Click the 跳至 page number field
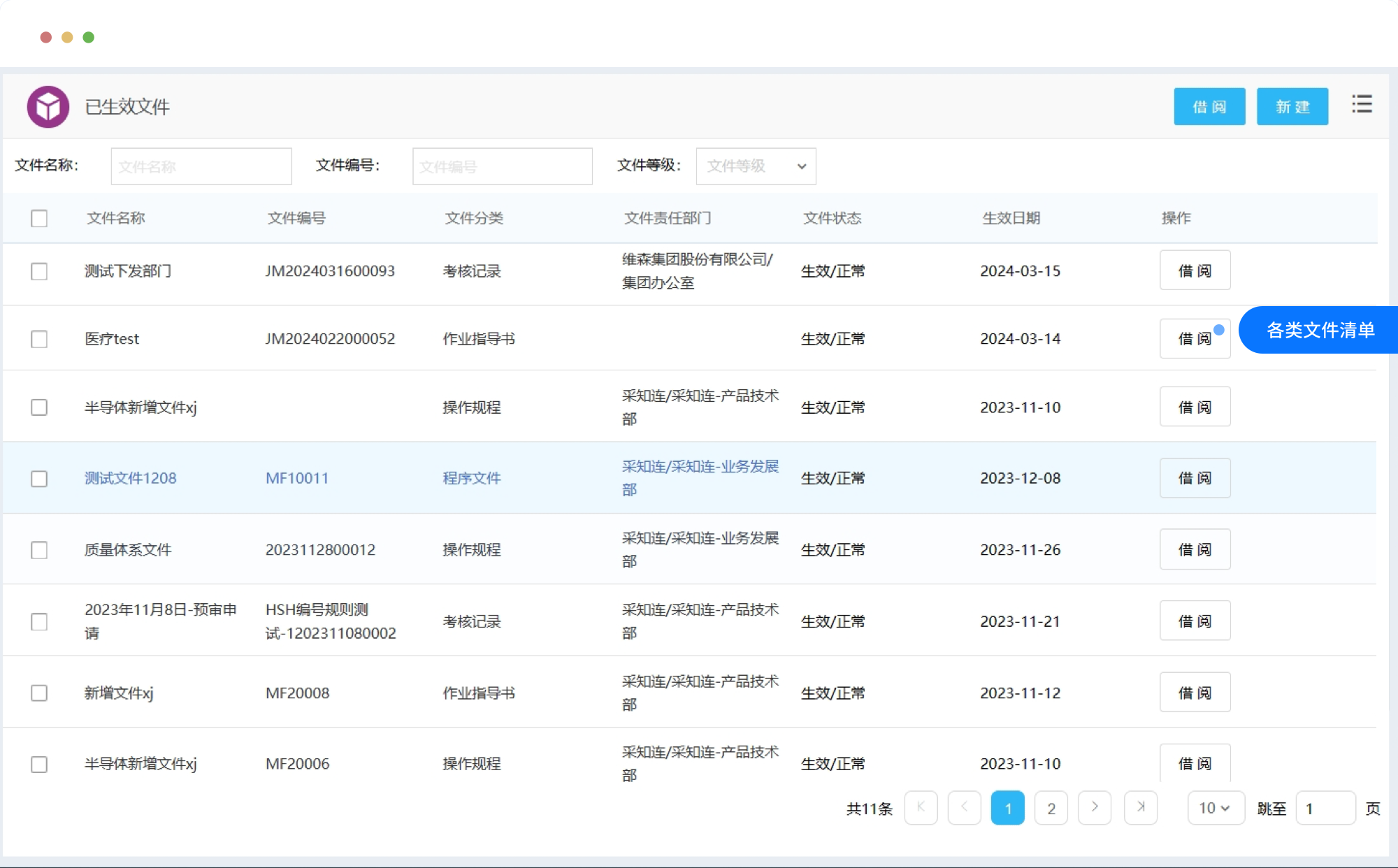Image resolution: width=1398 pixels, height=868 pixels. (x=1325, y=808)
